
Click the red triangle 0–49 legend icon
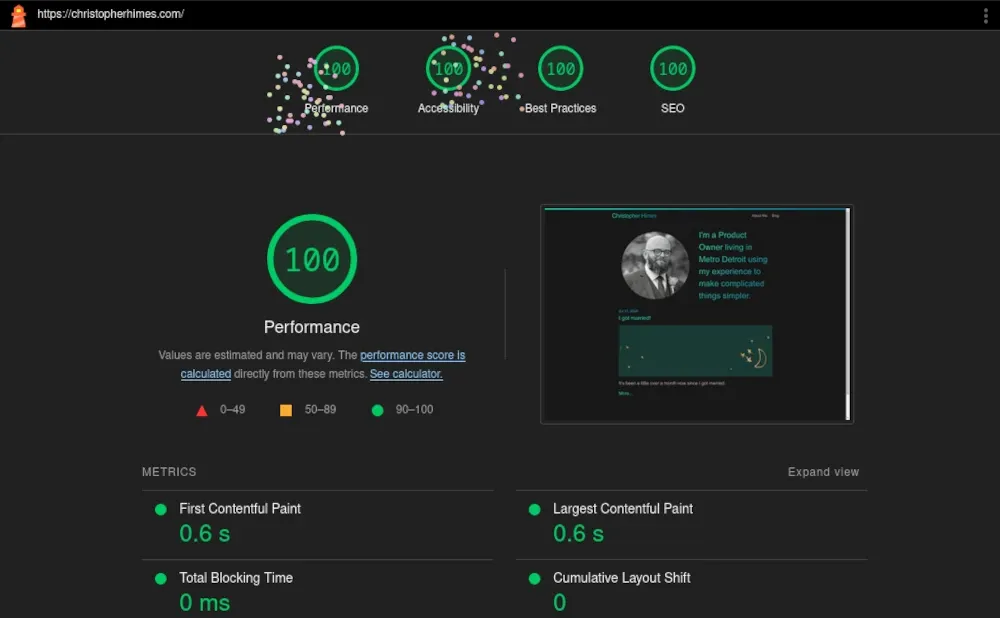click(201, 410)
